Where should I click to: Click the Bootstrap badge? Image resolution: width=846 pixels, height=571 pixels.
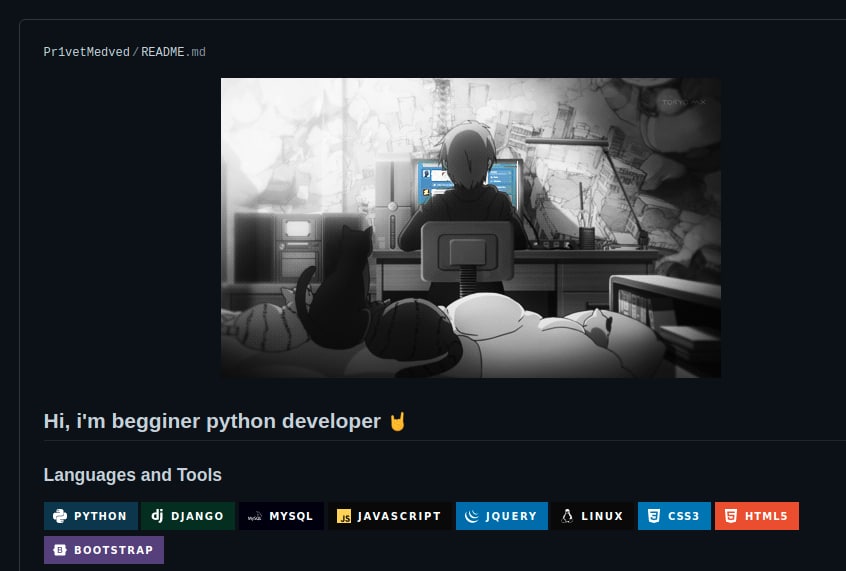tap(104, 550)
